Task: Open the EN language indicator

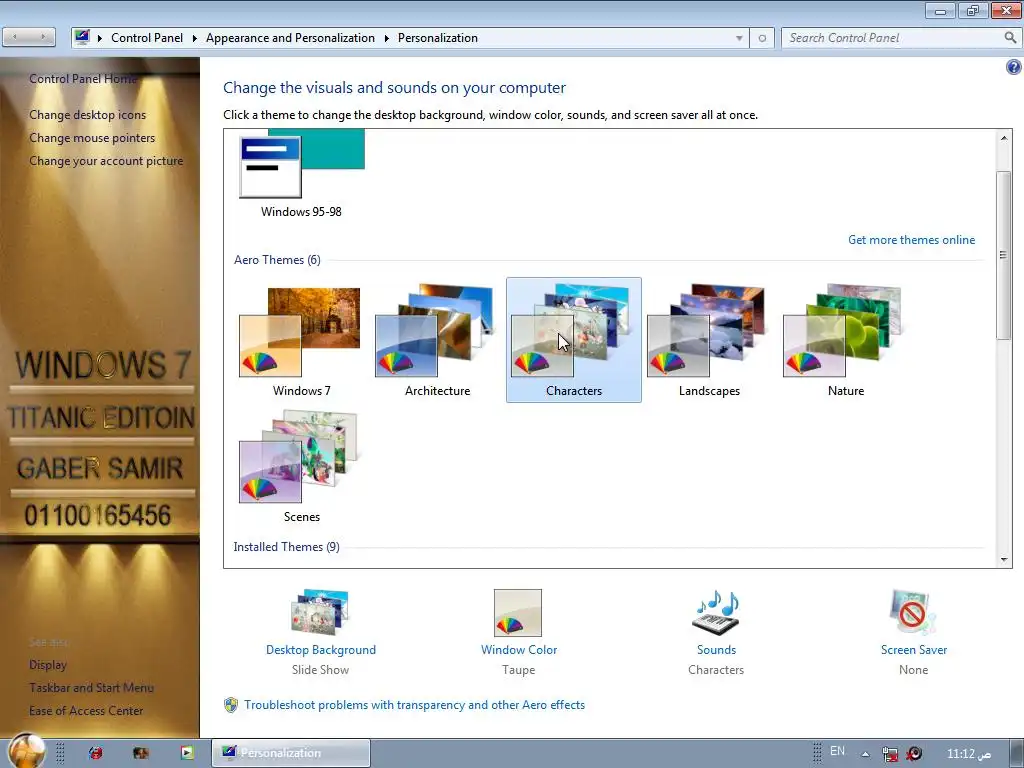Action: point(837,751)
